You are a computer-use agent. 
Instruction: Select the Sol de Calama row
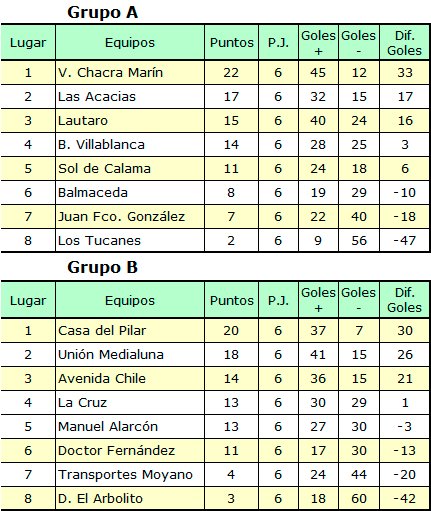tap(215, 169)
